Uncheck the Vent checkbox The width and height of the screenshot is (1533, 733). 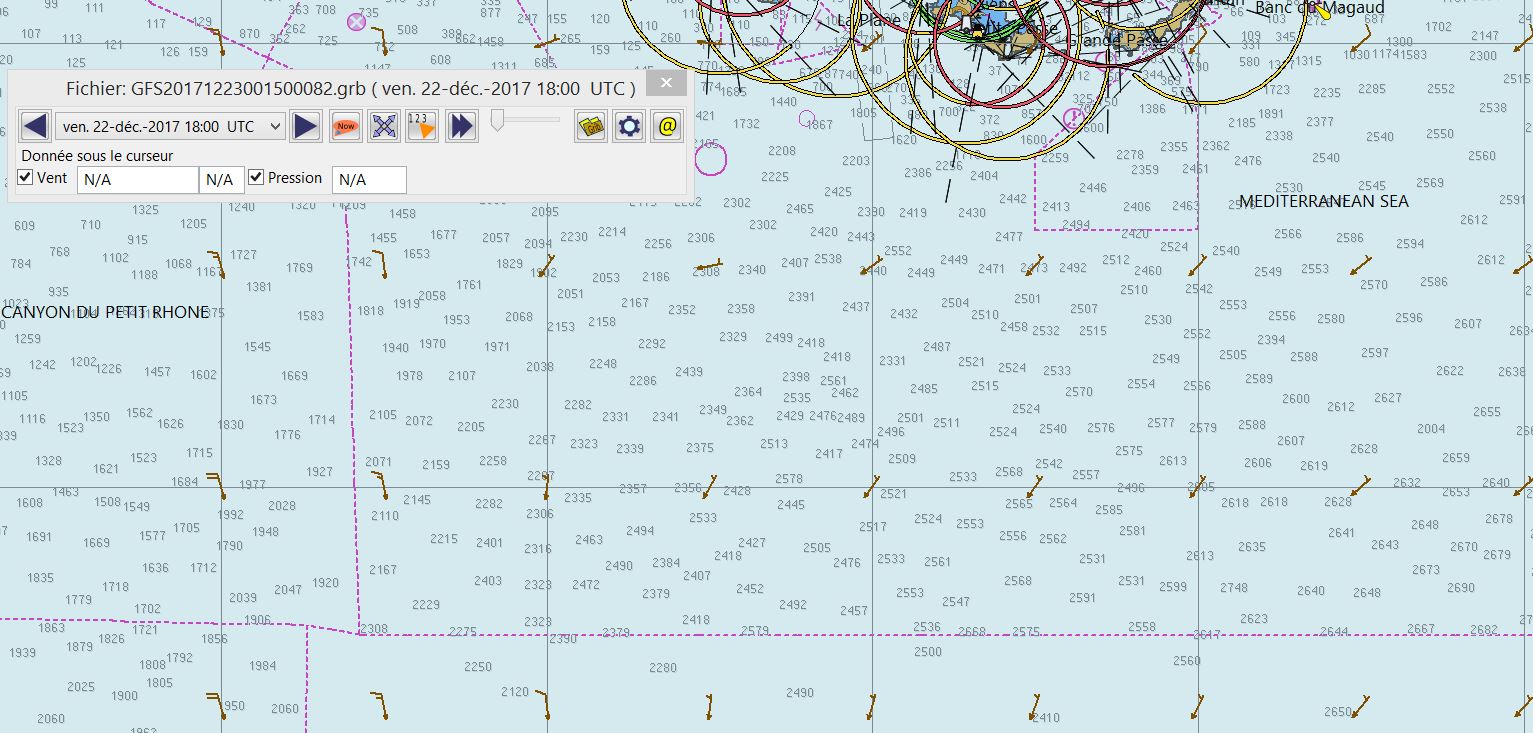click(26, 178)
